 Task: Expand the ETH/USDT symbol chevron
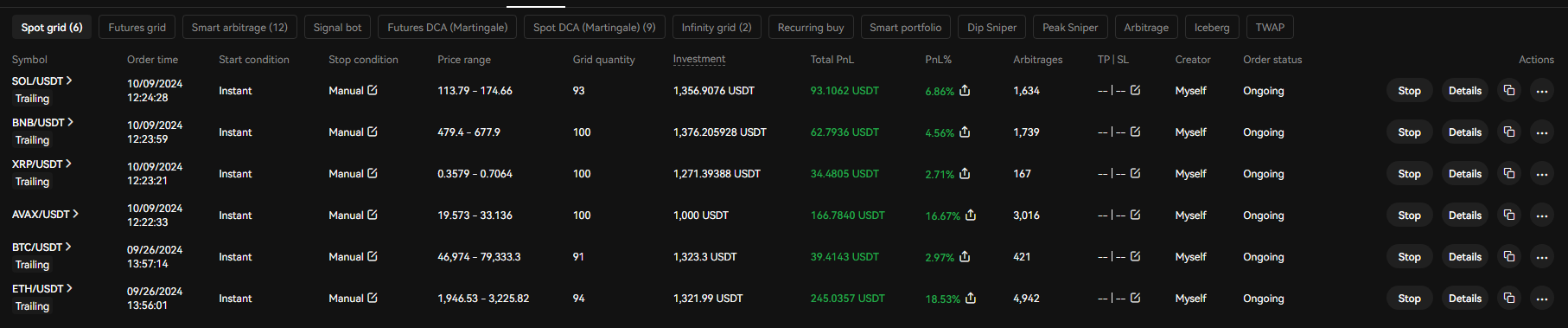69,288
